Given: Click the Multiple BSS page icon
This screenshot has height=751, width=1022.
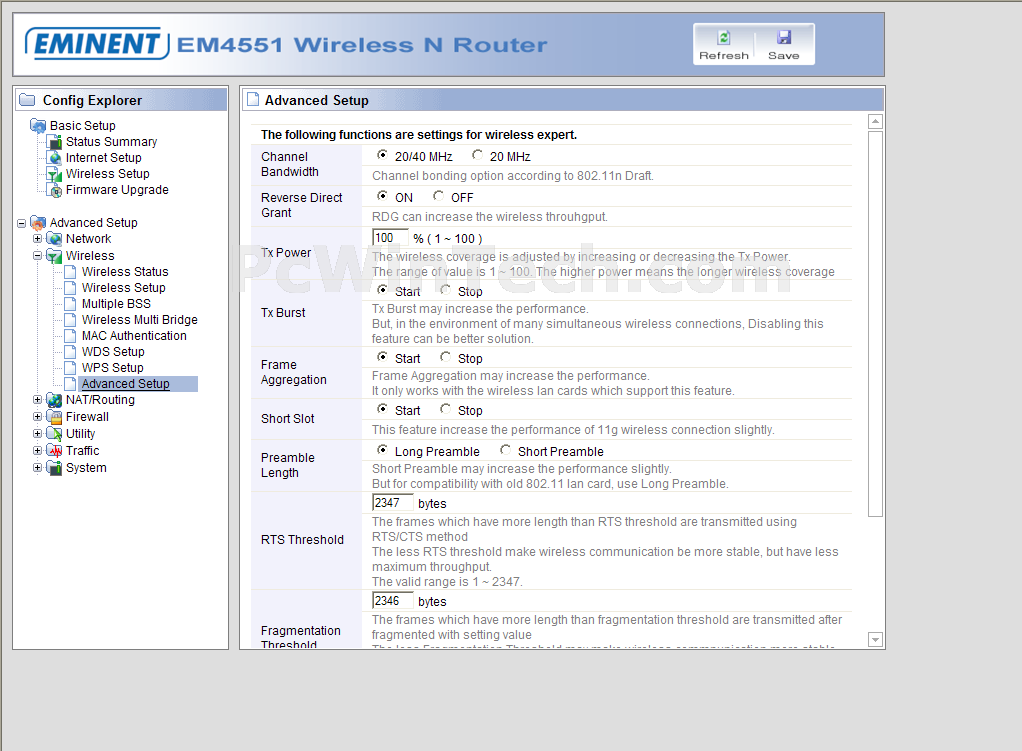Looking at the screenshot, I should 70,304.
